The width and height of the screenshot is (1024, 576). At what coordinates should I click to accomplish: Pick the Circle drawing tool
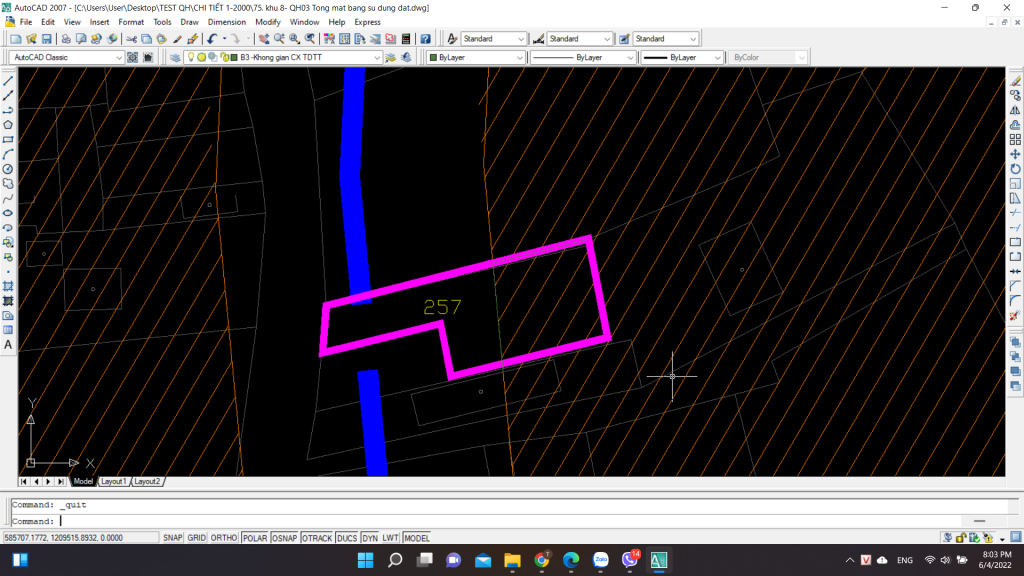[8, 169]
